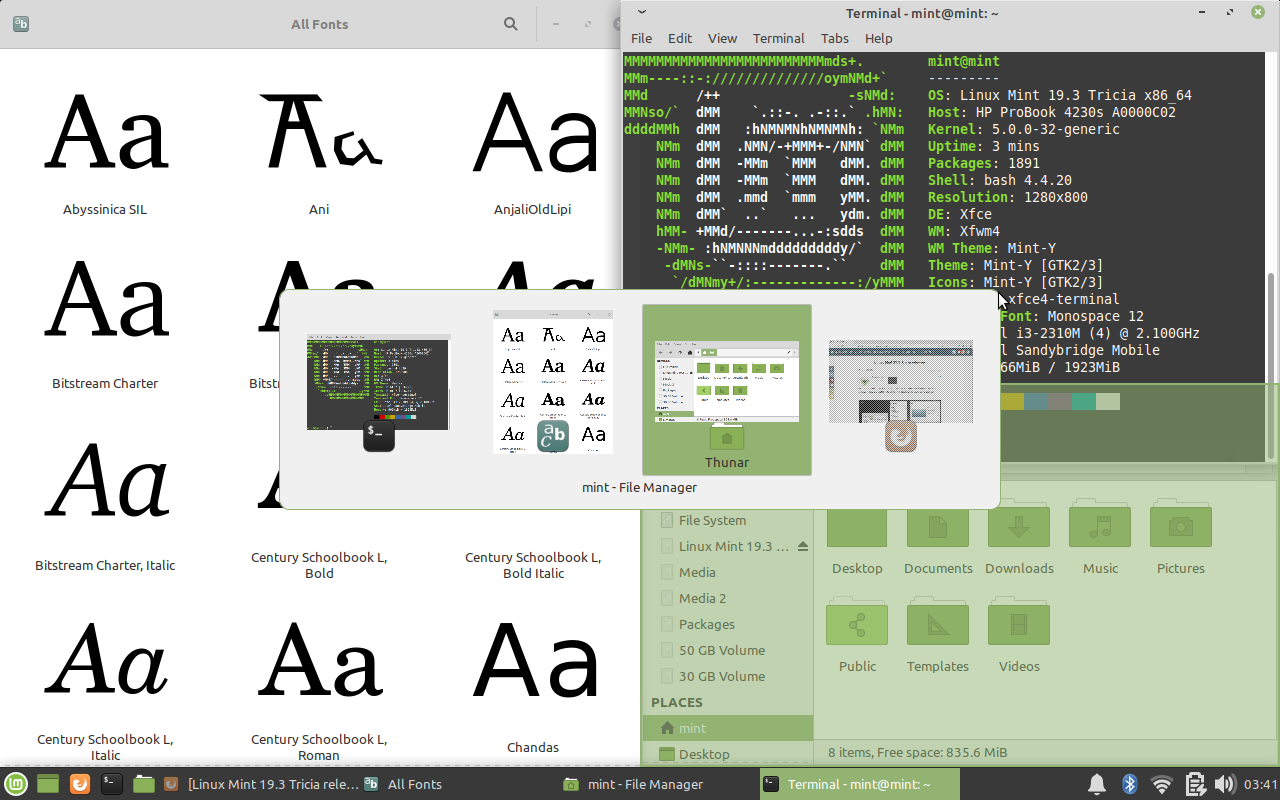
Task: Open the Linux Mint menu button
Action: tap(15, 784)
